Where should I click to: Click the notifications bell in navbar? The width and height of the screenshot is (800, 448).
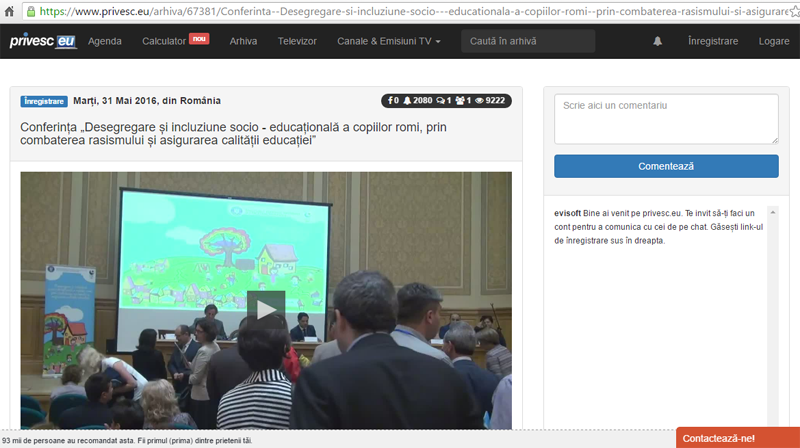pyautogui.click(x=658, y=41)
